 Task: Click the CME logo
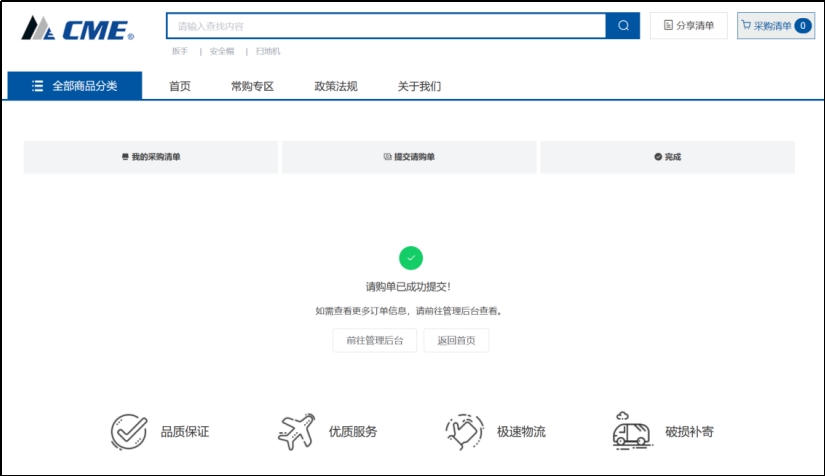pos(77,29)
